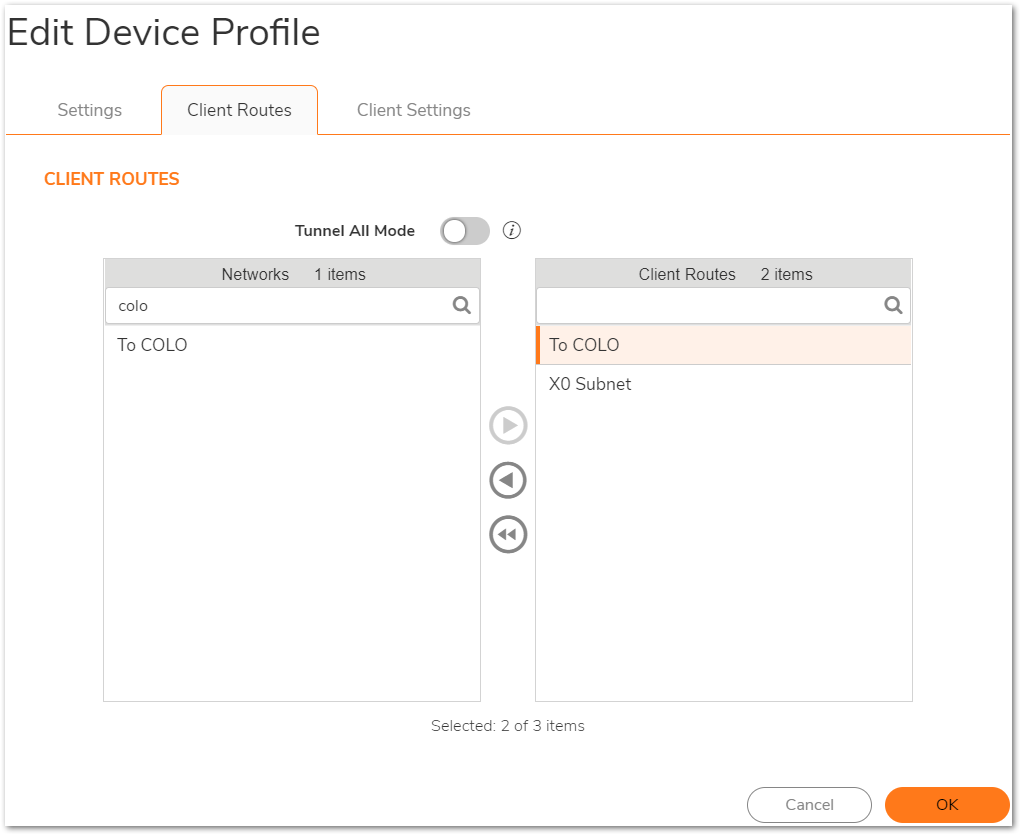Screen dimensions: 1021x835
Task: Click the Edit Device Profile title
Action: point(163,32)
